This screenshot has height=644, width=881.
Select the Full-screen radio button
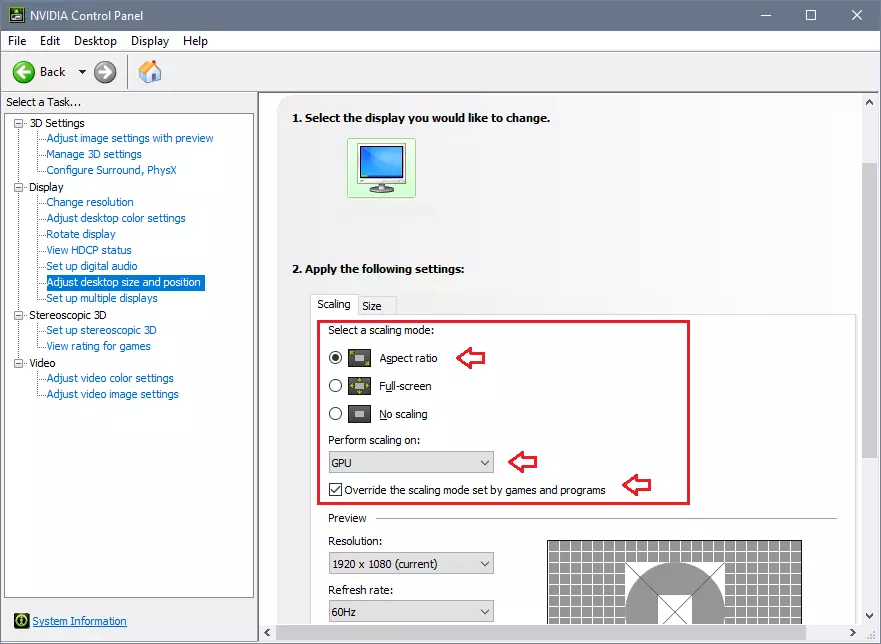335,386
